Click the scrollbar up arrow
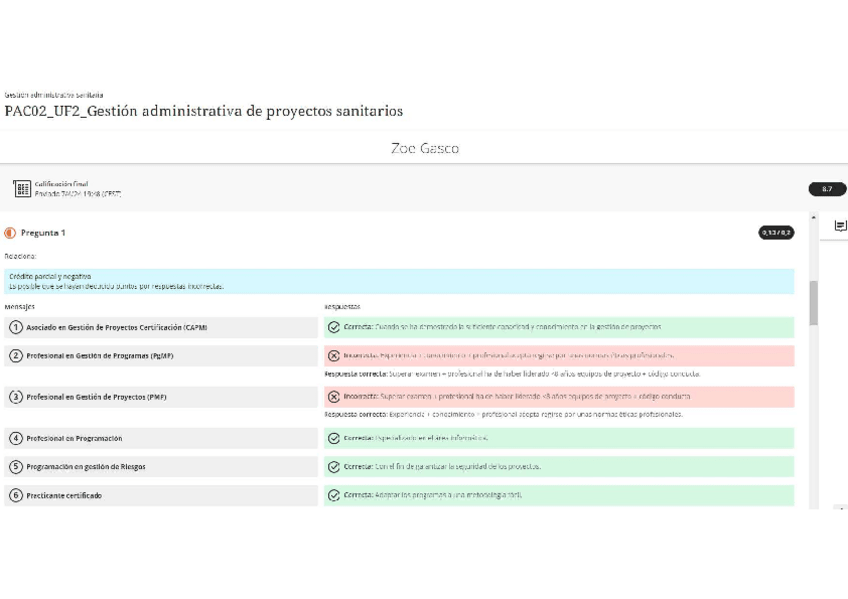 (814, 215)
